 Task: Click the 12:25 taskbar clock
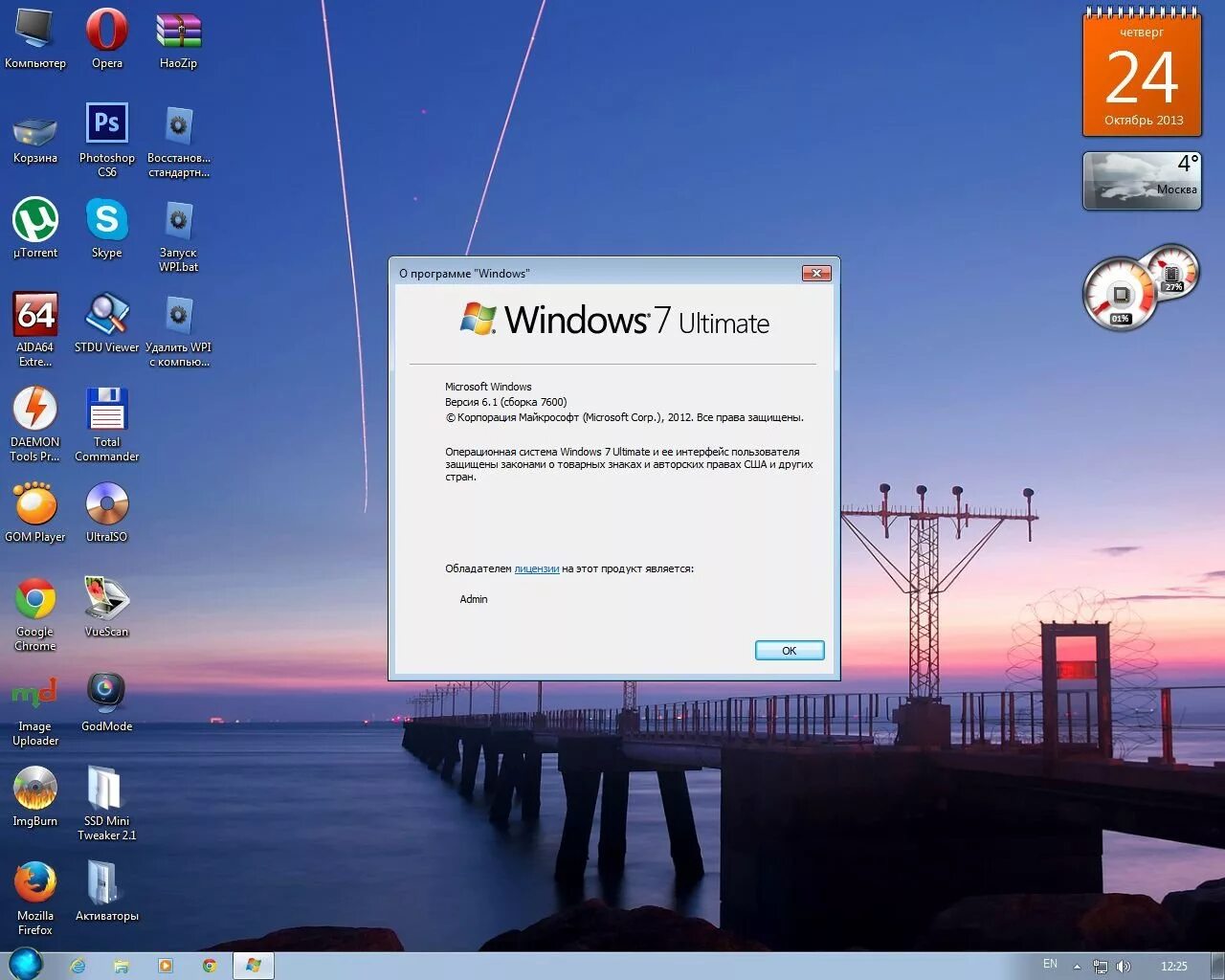1174,967
